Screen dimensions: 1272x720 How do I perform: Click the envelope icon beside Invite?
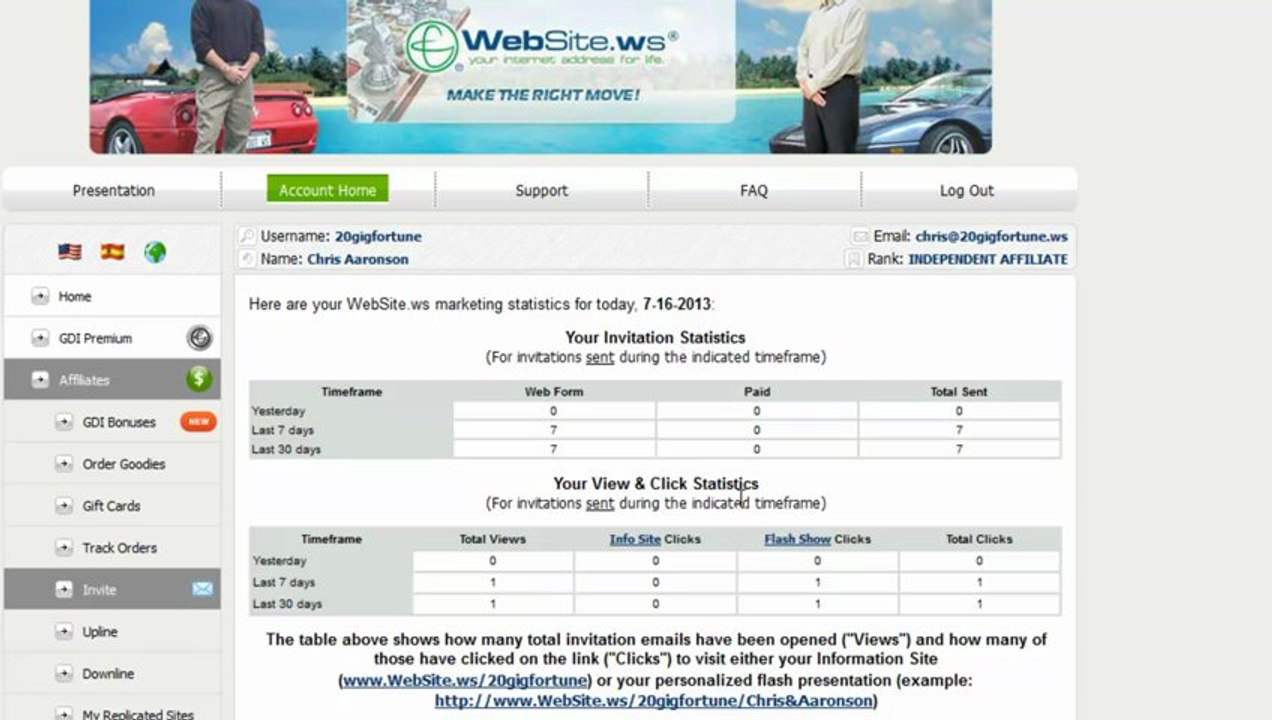point(202,590)
